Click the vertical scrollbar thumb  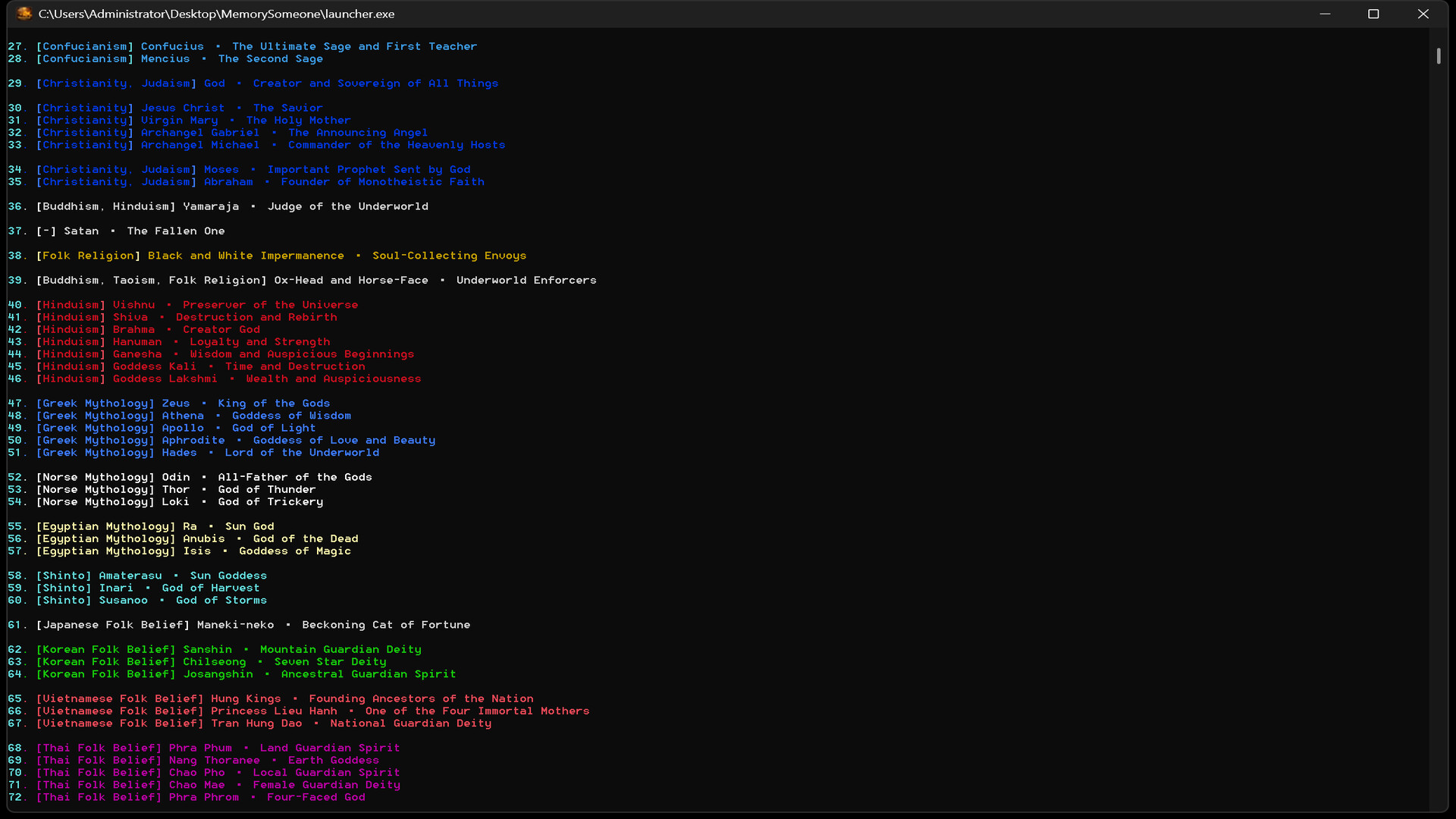click(1438, 56)
